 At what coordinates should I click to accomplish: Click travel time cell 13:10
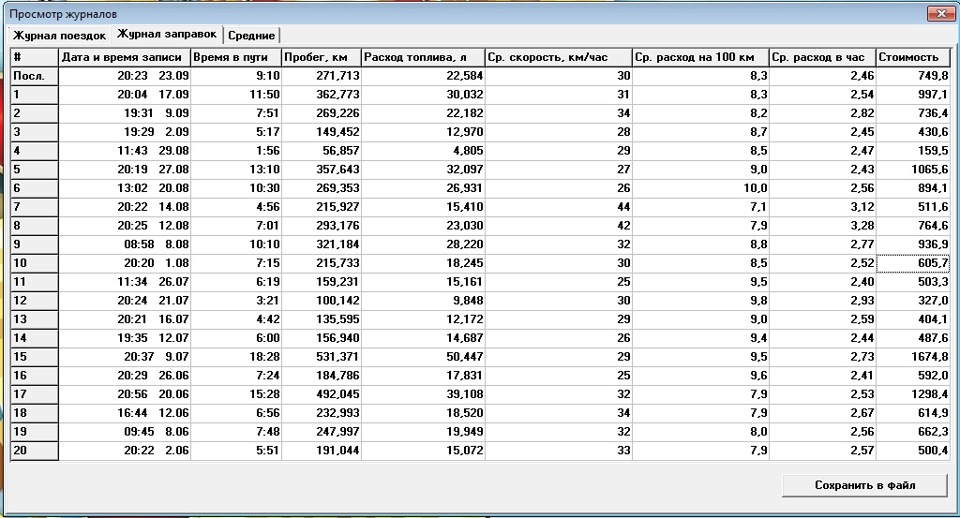coord(236,170)
